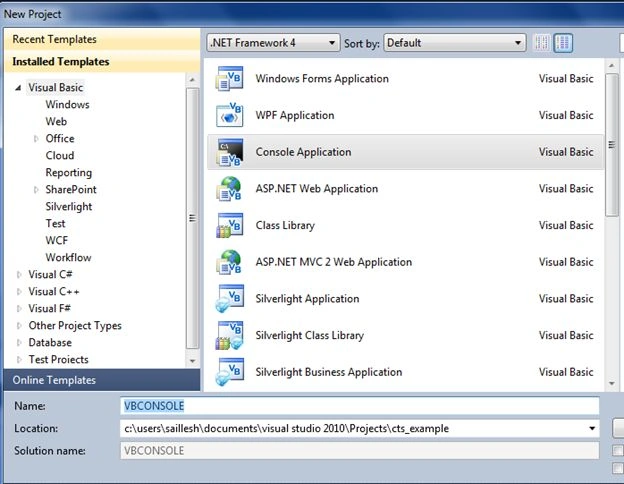This screenshot has height=484, width=624.
Task: Open the Sort by Default dropdown
Action: click(454, 43)
